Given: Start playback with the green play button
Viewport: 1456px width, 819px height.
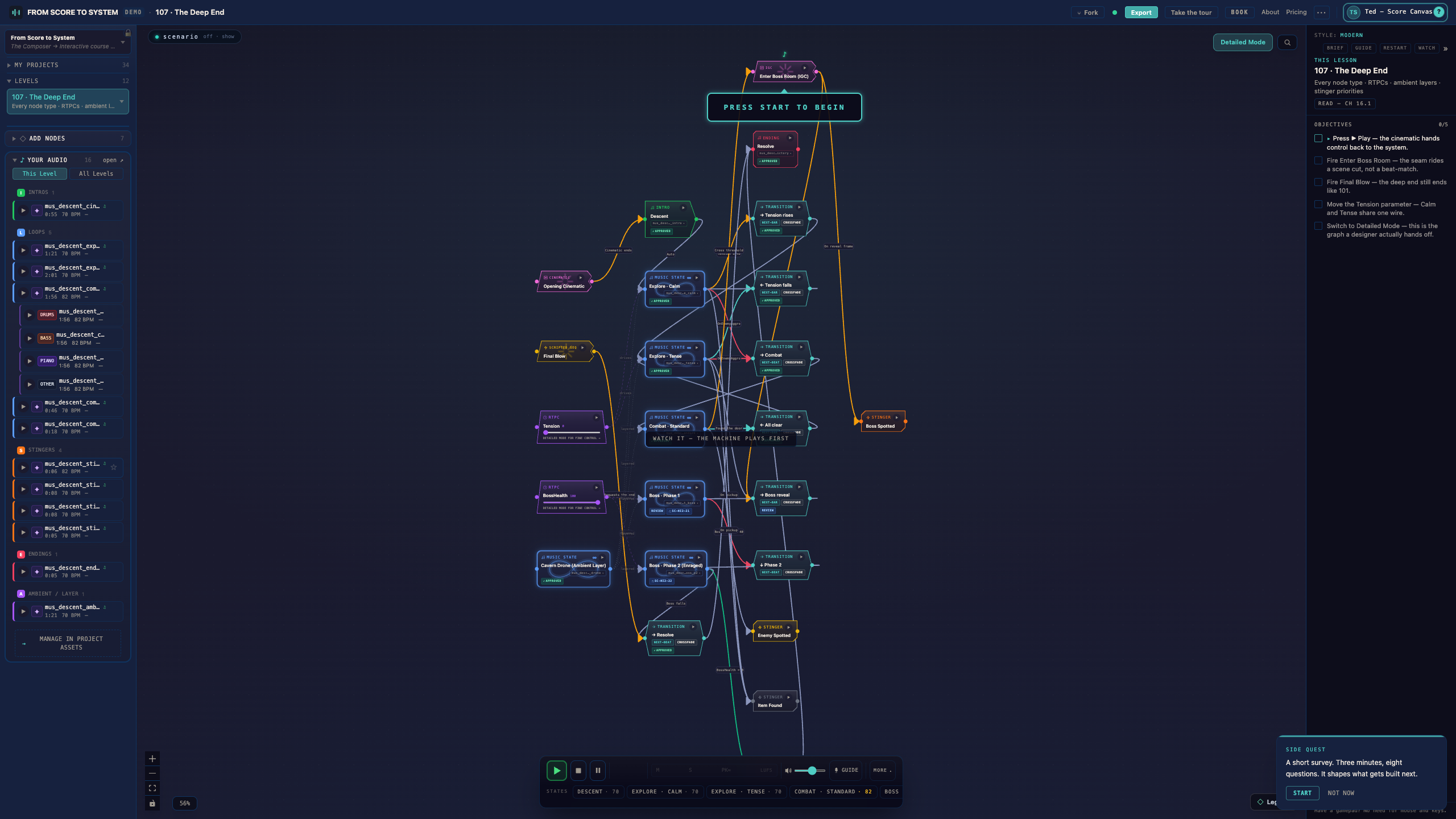Looking at the screenshot, I should (556, 770).
